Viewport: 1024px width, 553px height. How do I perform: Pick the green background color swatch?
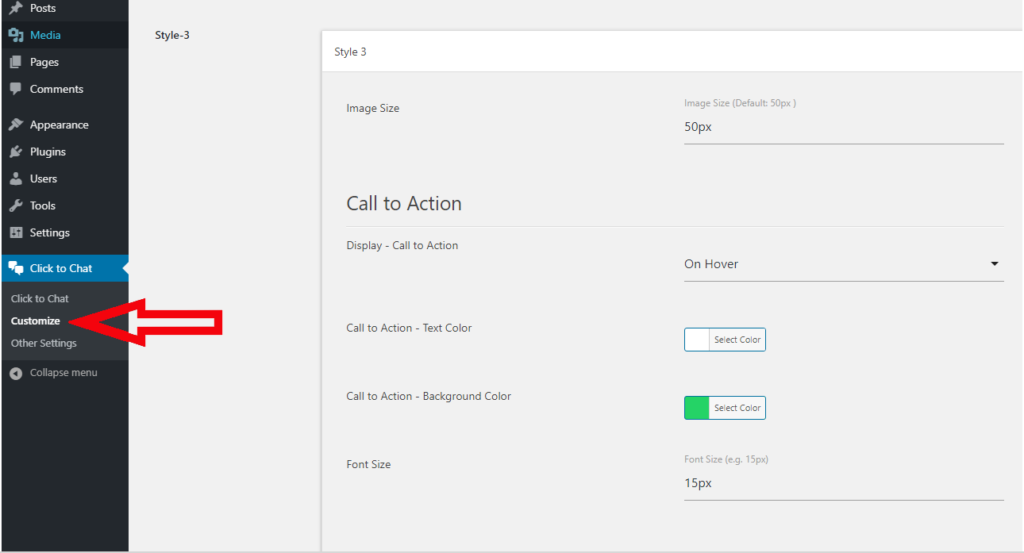(697, 408)
